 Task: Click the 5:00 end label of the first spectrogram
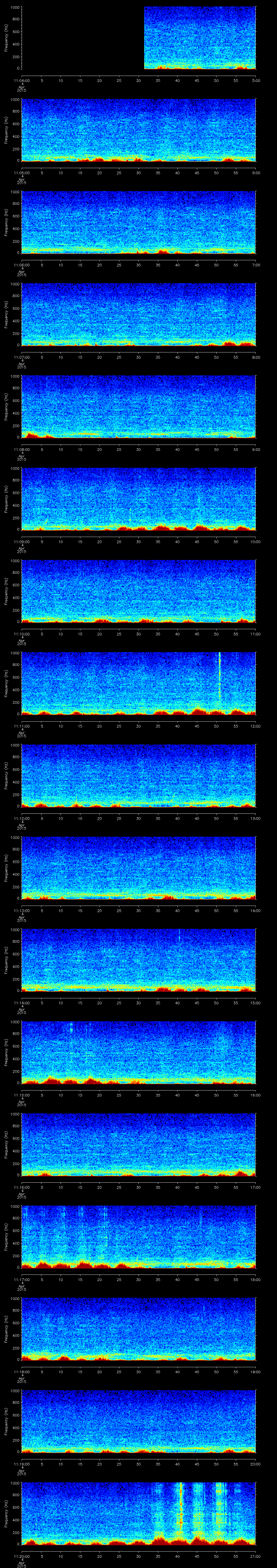click(256, 80)
